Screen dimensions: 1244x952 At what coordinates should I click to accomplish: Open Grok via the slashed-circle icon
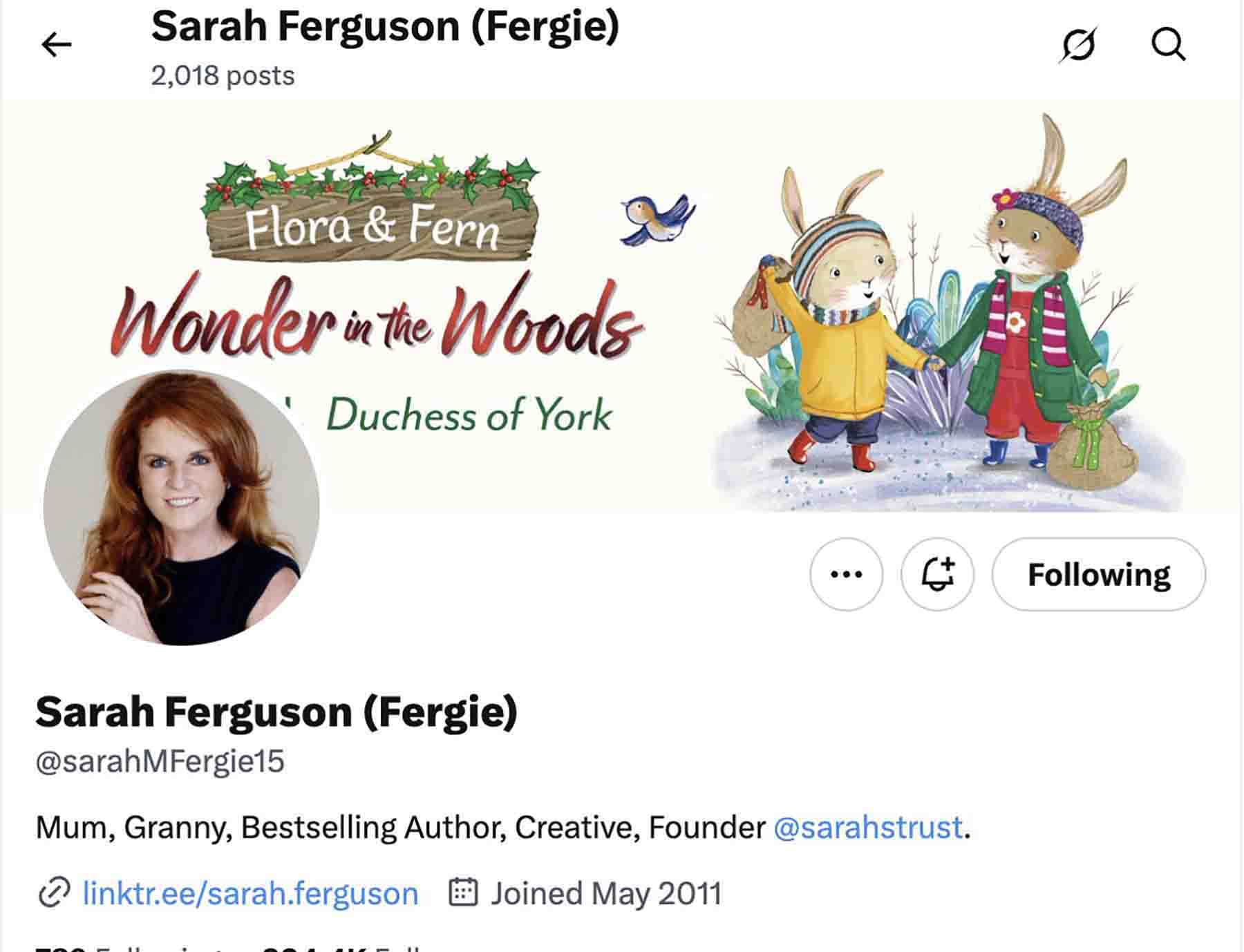point(1078,45)
